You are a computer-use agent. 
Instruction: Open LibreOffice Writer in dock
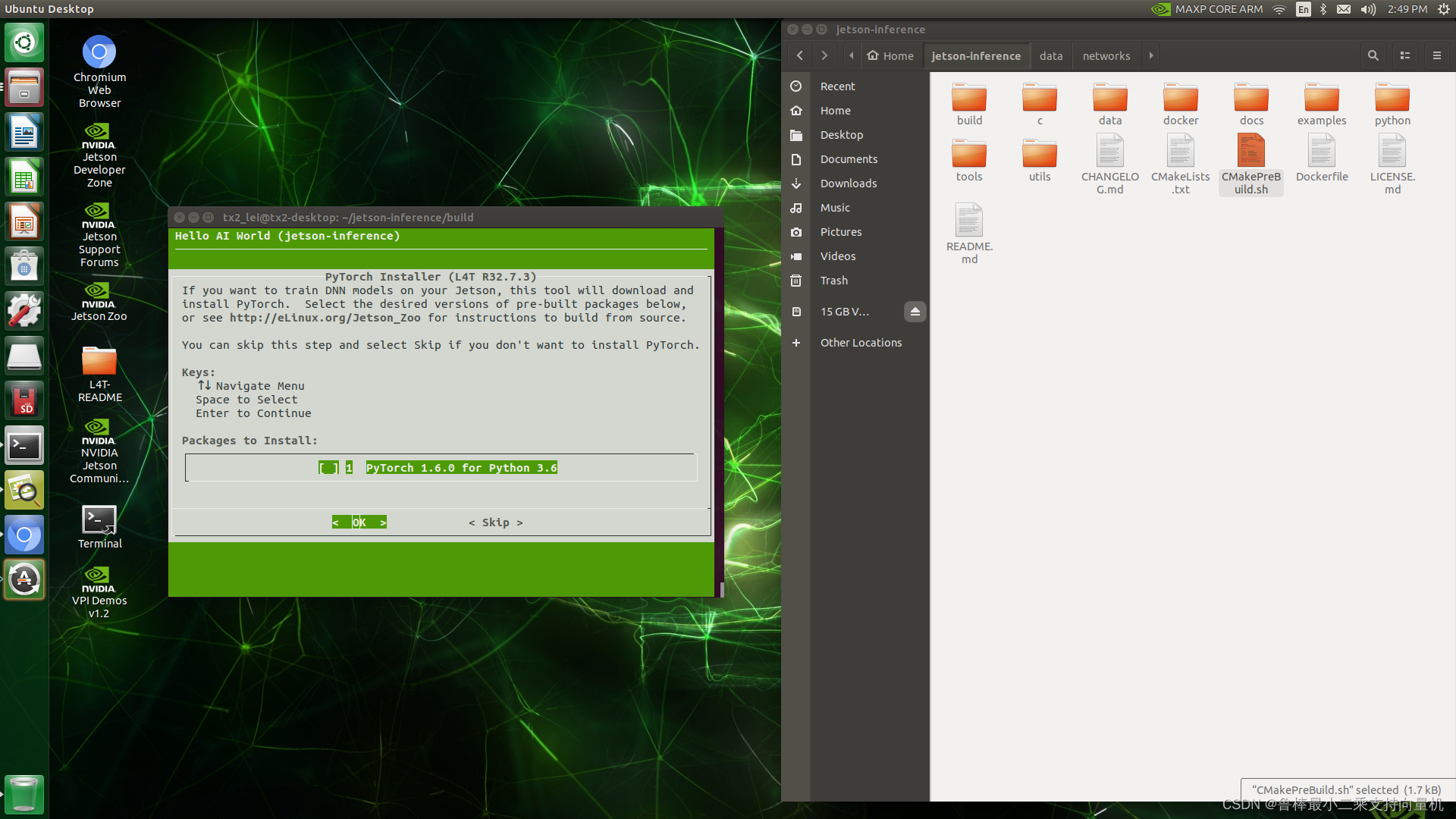24,132
